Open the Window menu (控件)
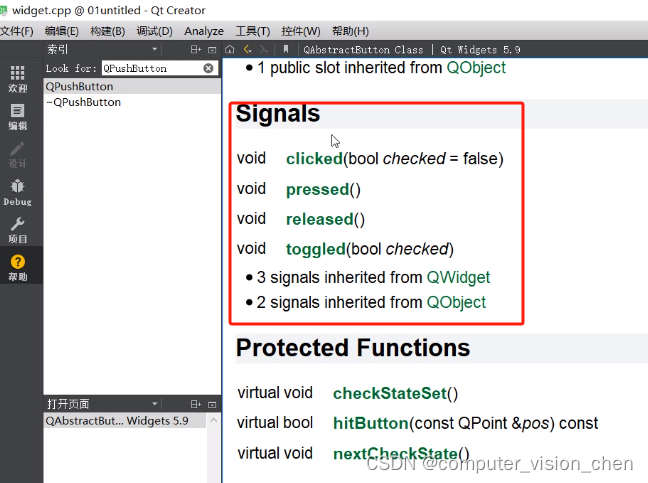648x483 pixels. 301,31
